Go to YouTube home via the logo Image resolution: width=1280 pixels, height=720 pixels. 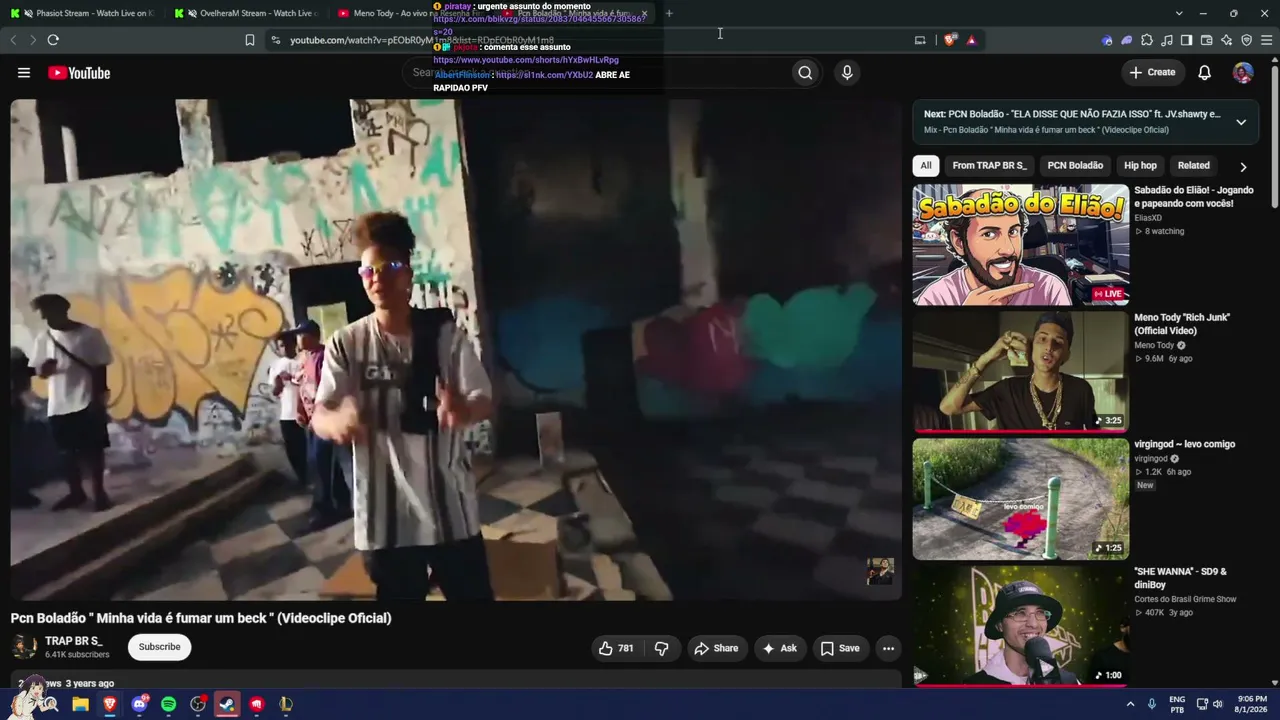point(79,73)
